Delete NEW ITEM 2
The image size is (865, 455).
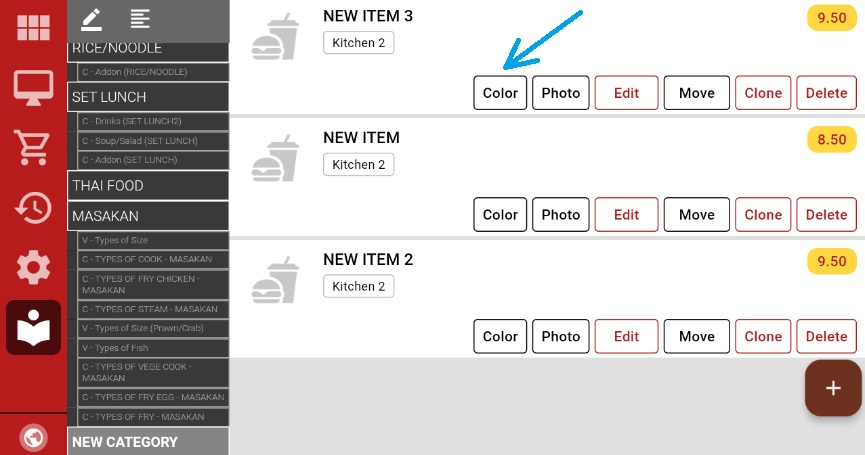coord(826,337)
